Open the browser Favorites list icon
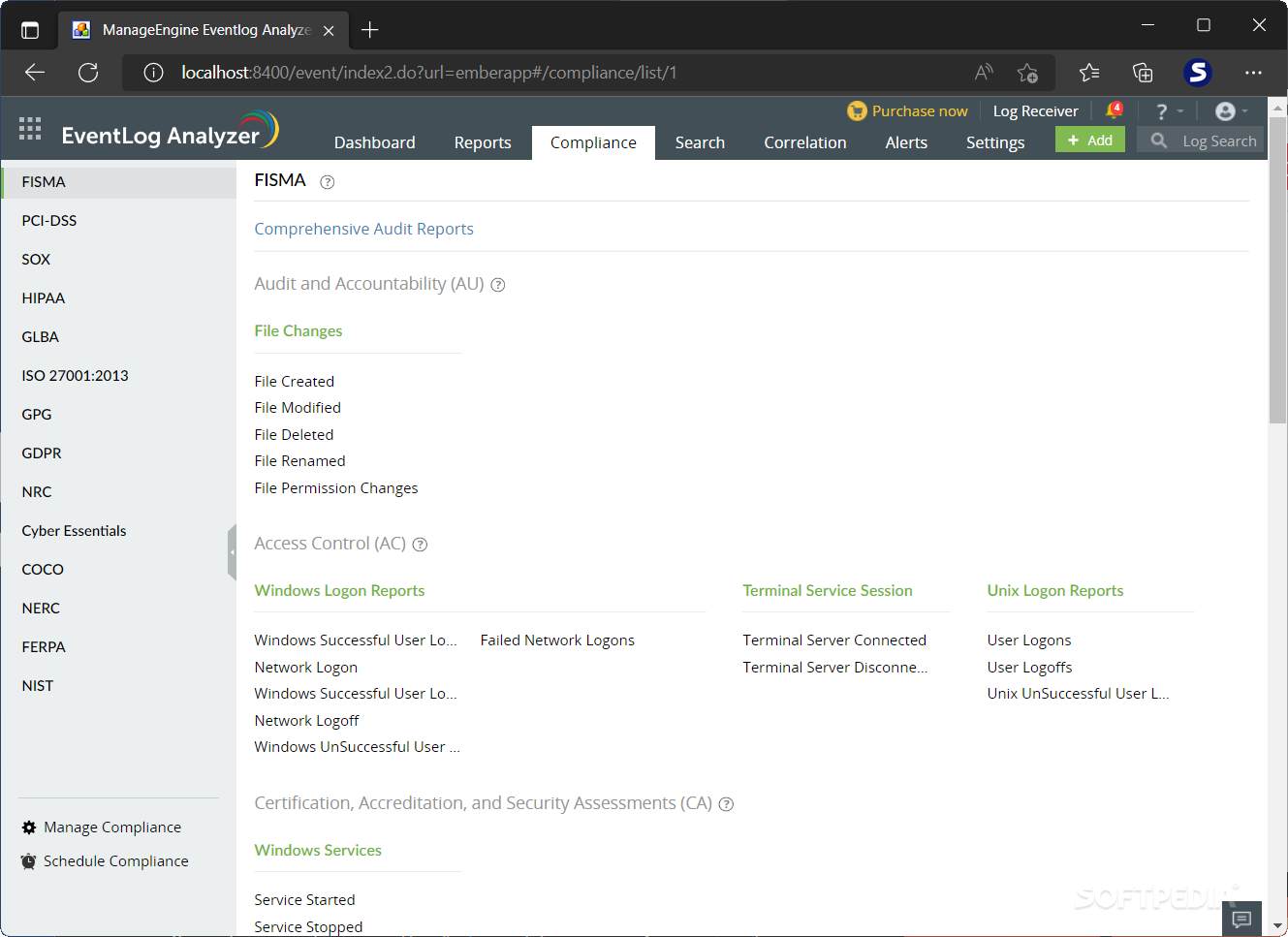 (x=1089, y=73)
